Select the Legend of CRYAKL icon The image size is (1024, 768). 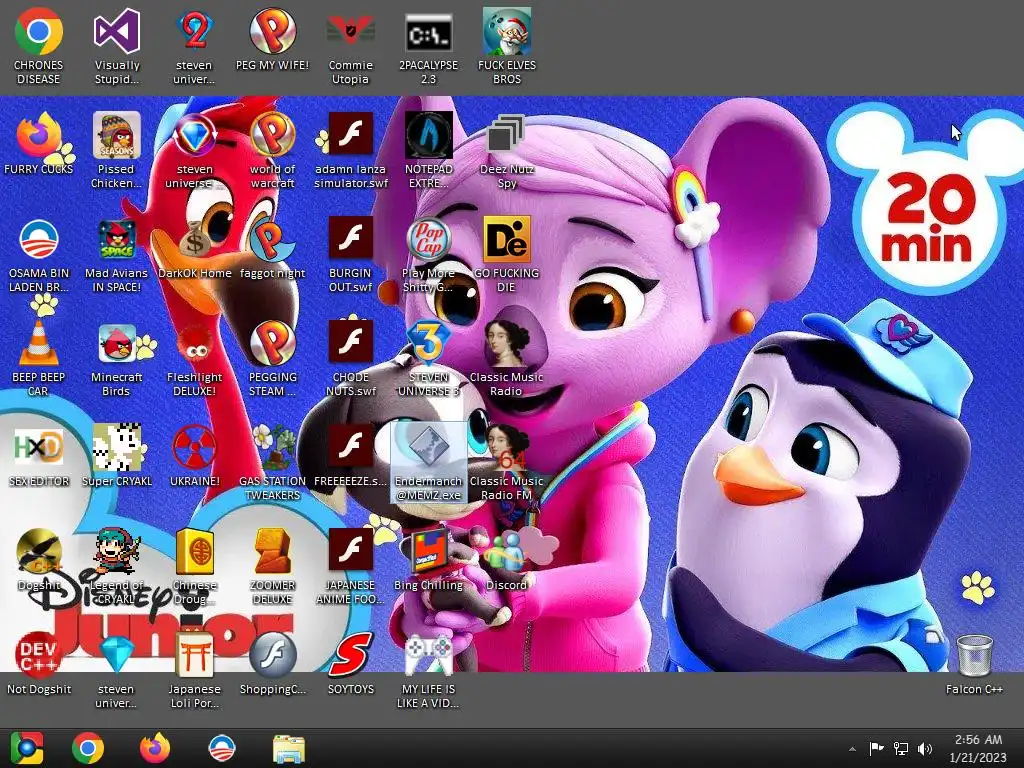point(116,566)
